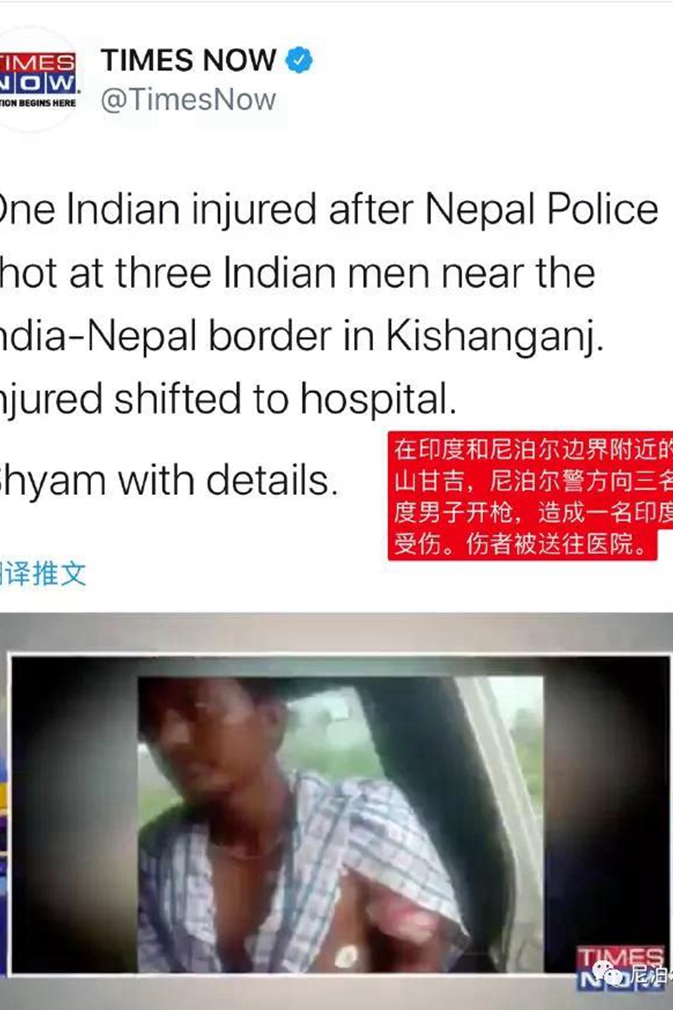This screenshot has width=673, height=1010.
Task: Tap the TIMES NOW watermark inside video
Action: [621, 967]
